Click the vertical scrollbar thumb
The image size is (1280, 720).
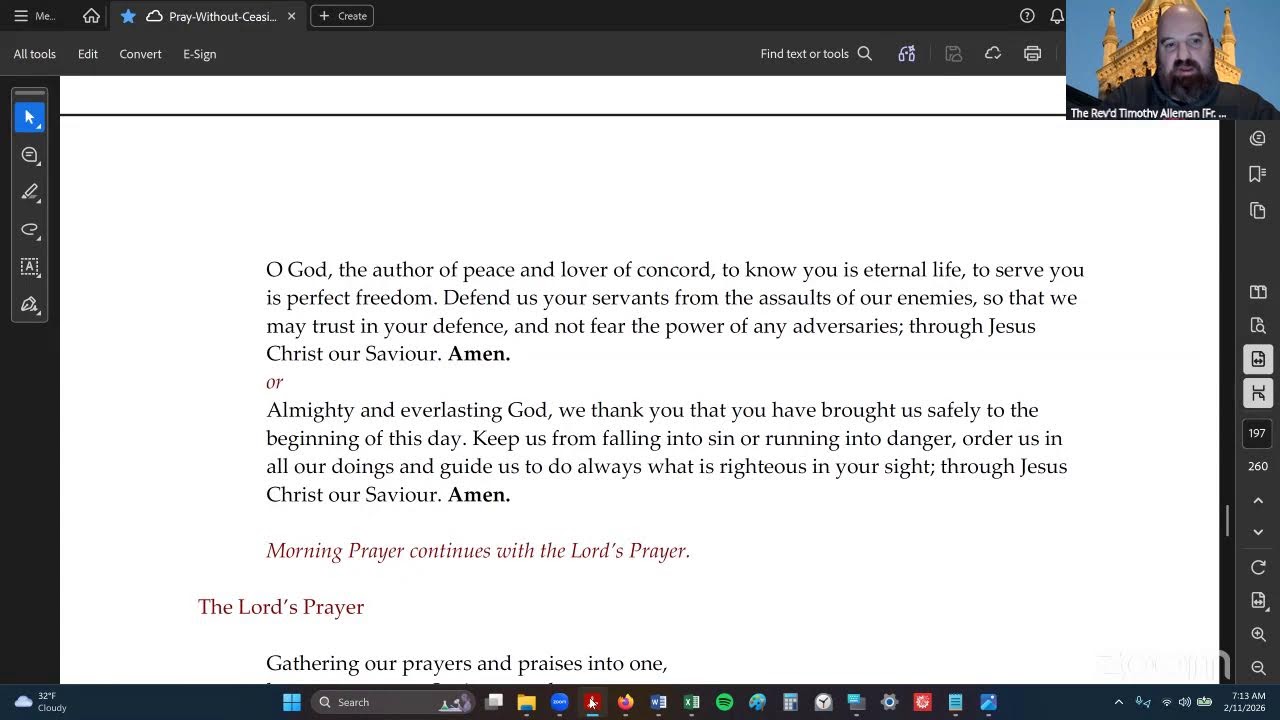tap(1228, 520)
